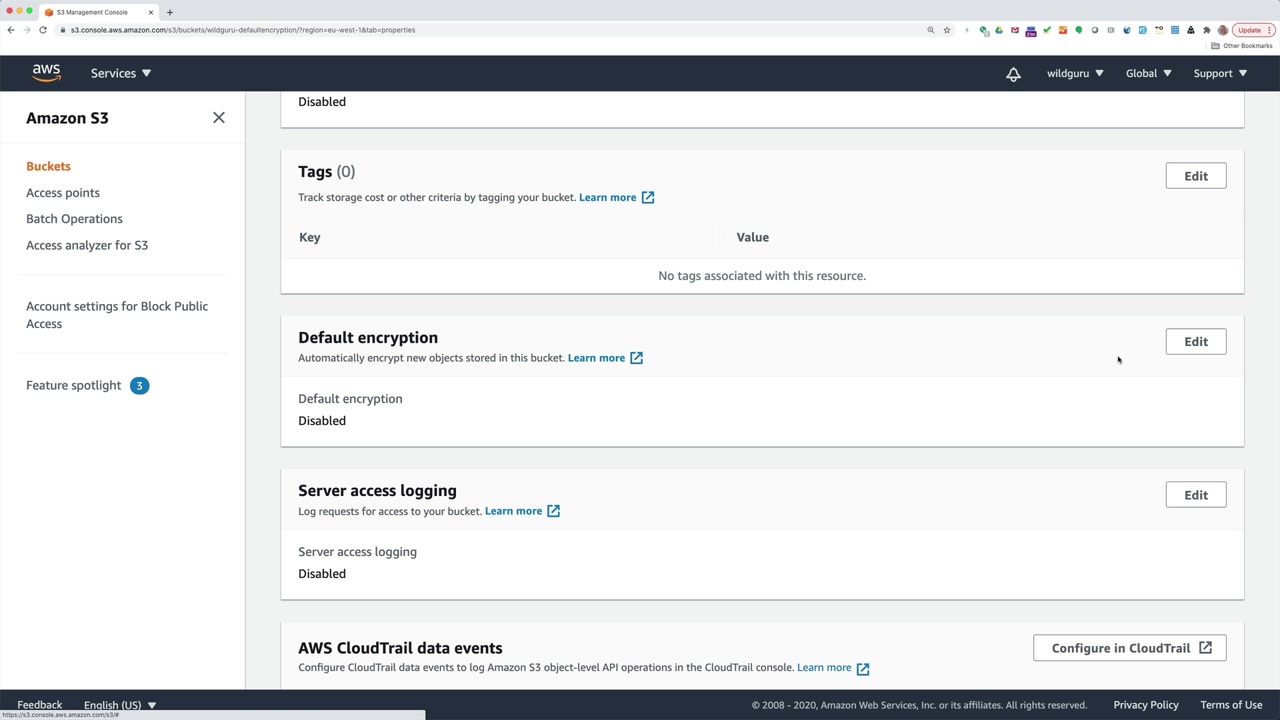1280x720 pixels.
Task: Click the AWS logo home icon
Action: 46,73
